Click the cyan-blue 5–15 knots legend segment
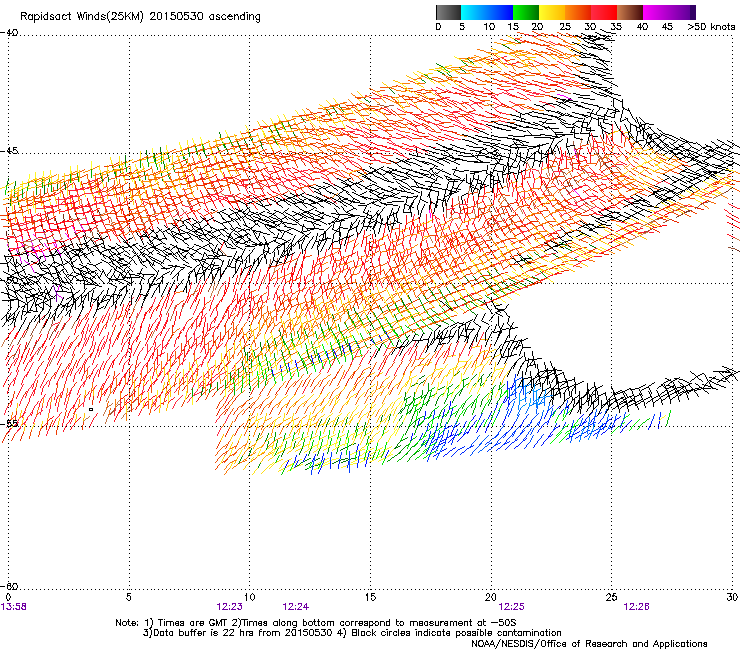This screenshot has height=650, width=740. pos(487,12)
